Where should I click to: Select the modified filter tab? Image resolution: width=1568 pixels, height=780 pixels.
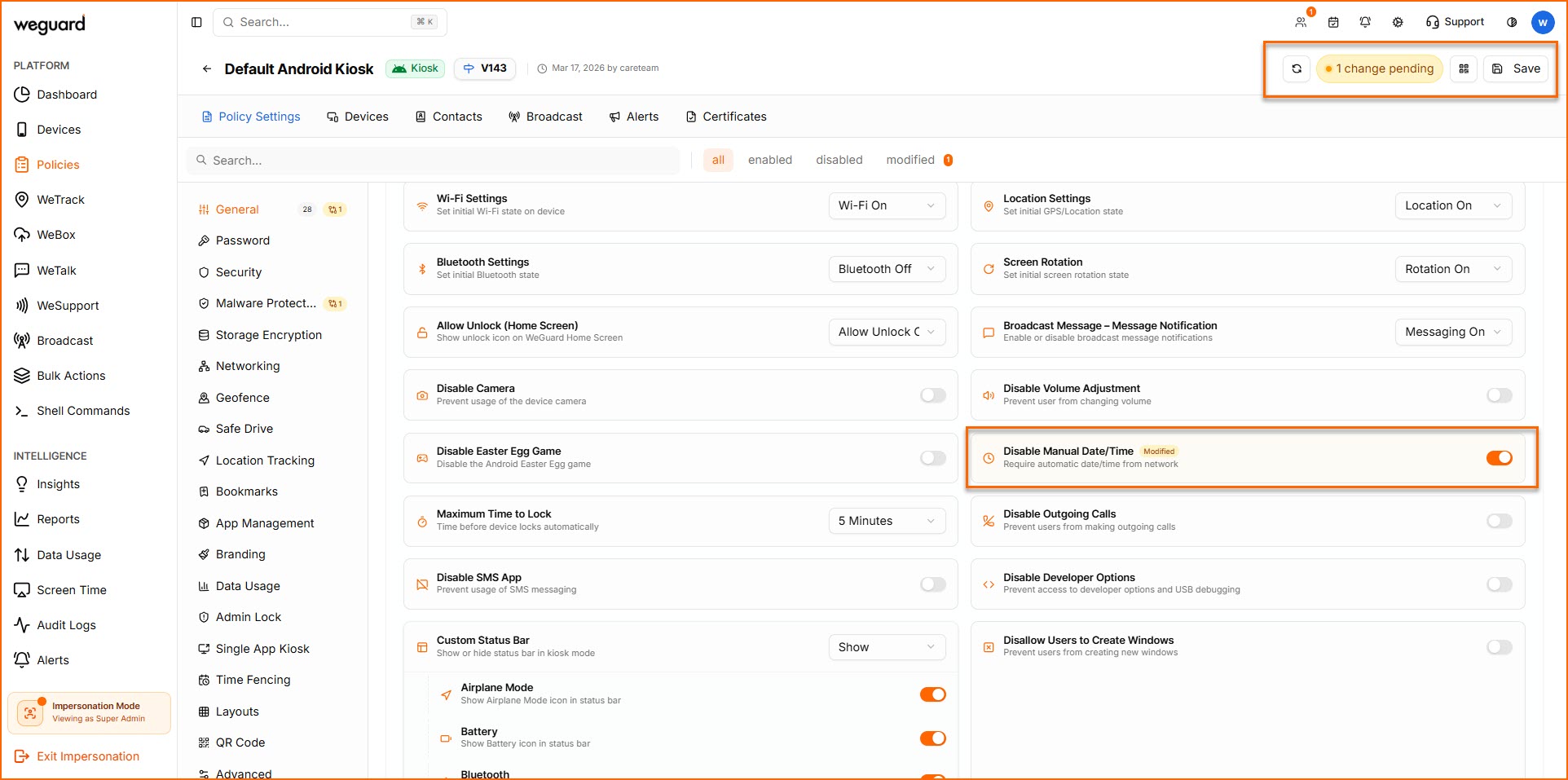(x=910, y=160)
